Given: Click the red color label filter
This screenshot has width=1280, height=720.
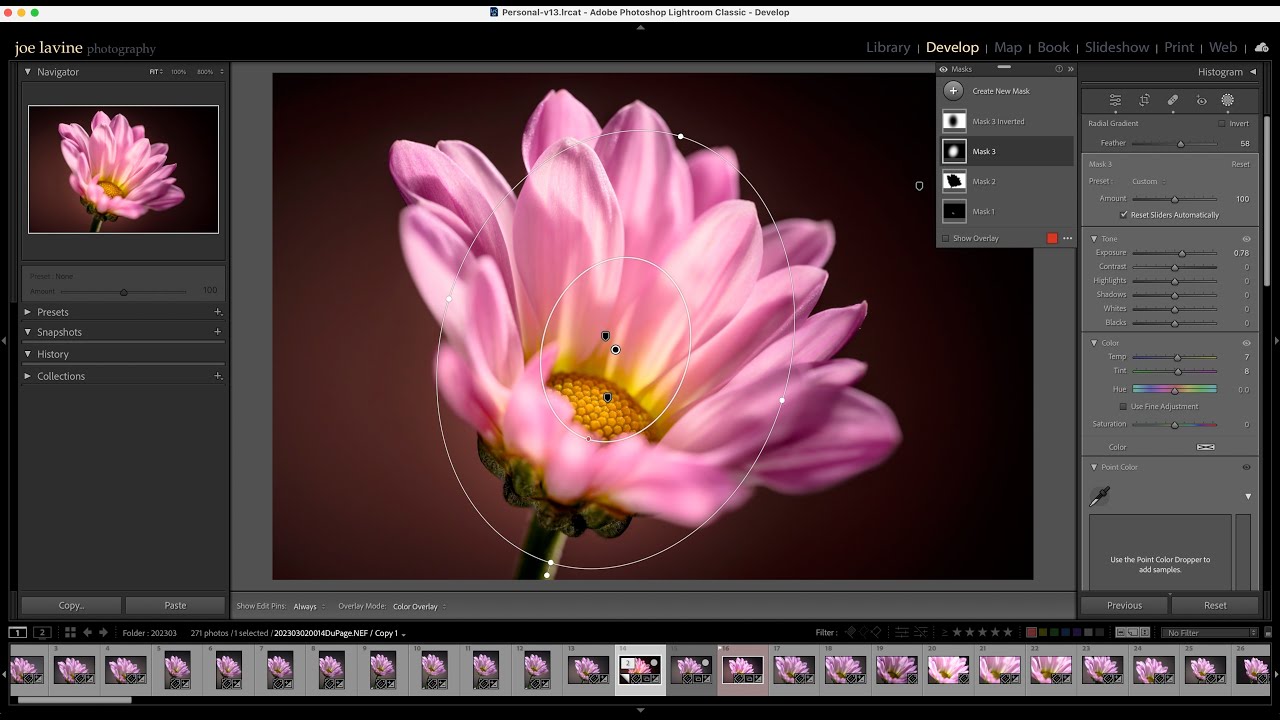Looking at the screenshot, I should tap(1032, 632).
